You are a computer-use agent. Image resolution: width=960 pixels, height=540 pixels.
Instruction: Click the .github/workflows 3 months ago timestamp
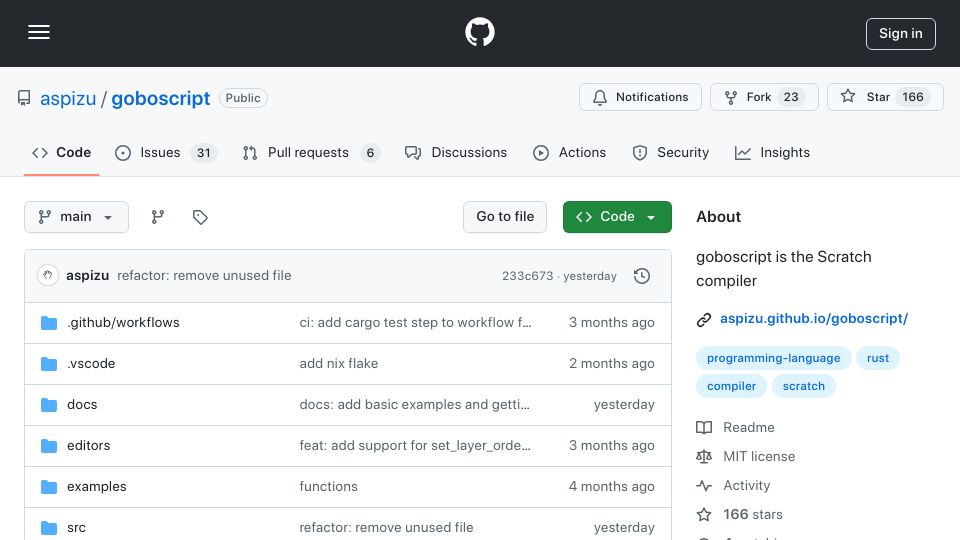click(x=612, y=323)
